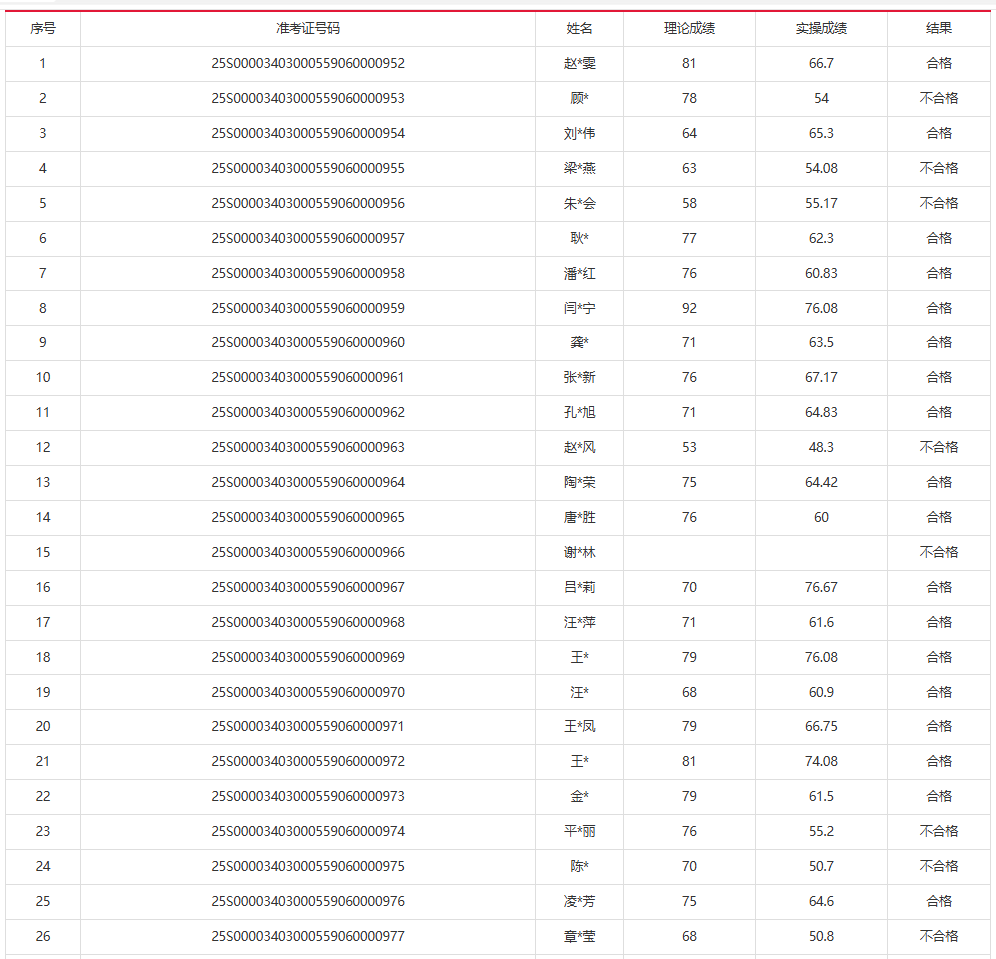This screenshot has width=996, height=959.
Task: Select admission number ending in 0000970
Action: [308, 692]
